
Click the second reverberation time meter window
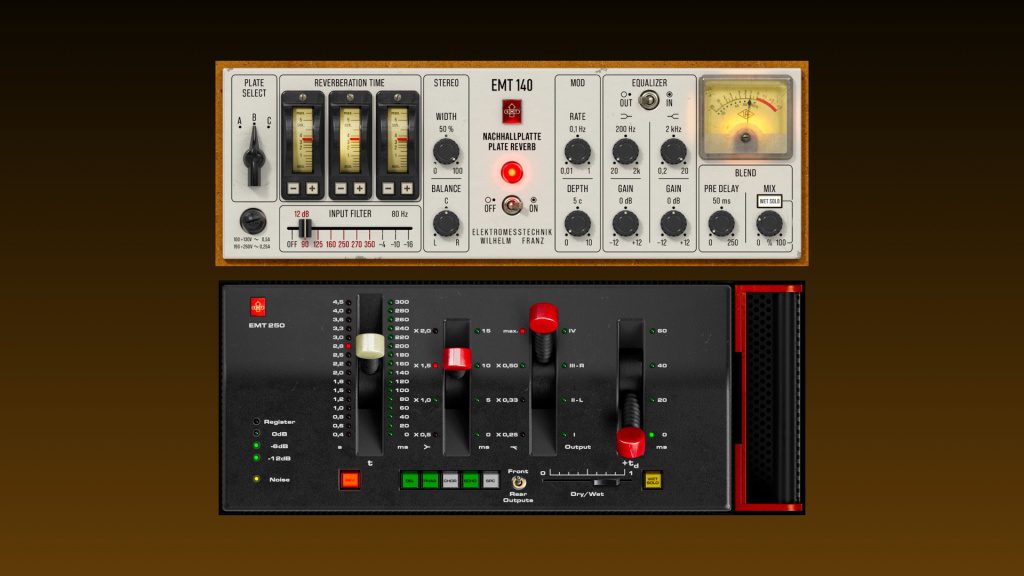click(350, 140)
